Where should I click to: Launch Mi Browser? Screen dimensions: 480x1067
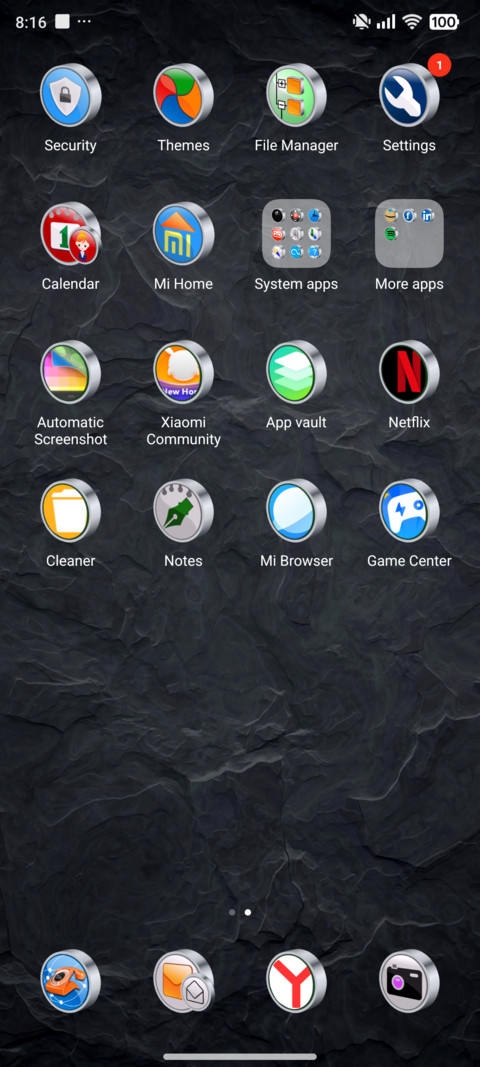tap(296, 510)
